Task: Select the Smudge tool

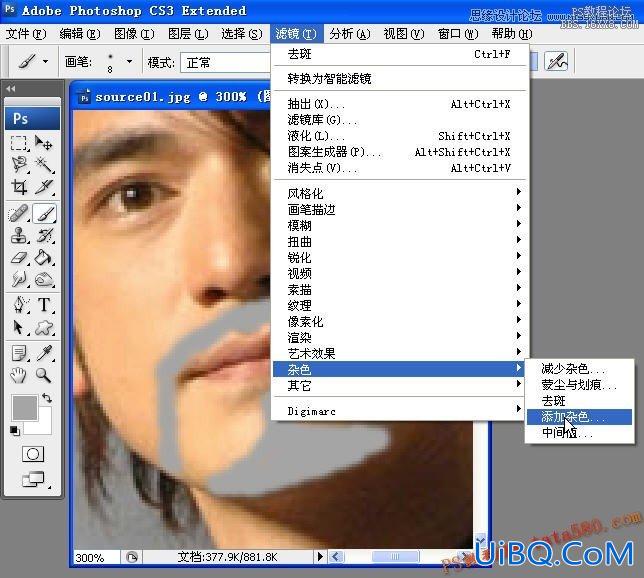Action: [19, 280]
